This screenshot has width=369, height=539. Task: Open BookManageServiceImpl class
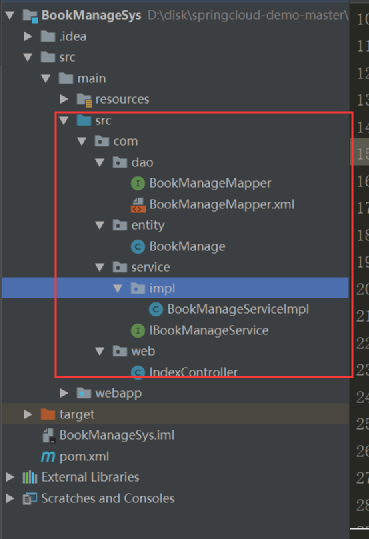(238, 309)
